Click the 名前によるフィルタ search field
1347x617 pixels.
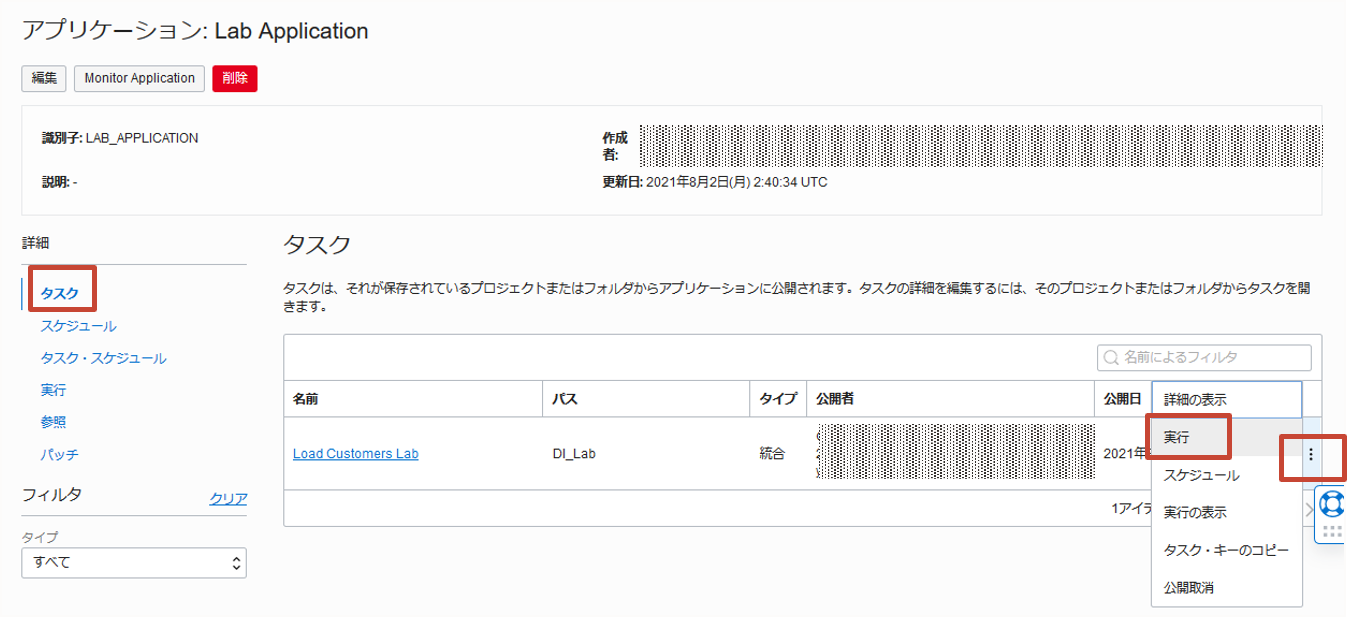(1214, 357)
